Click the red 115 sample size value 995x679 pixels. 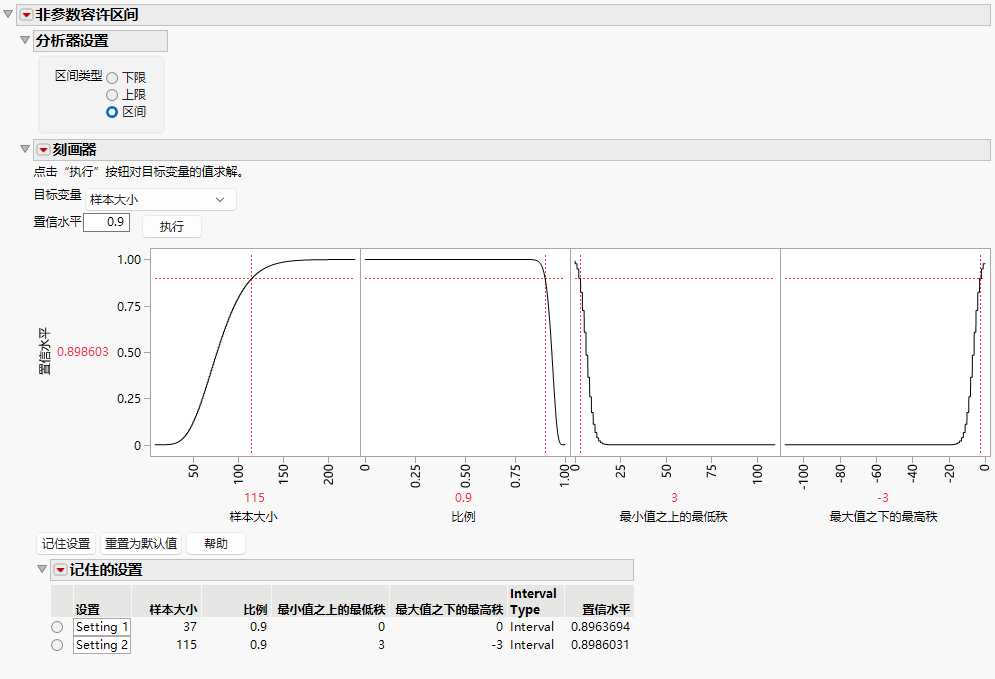[x=254, y=498]
